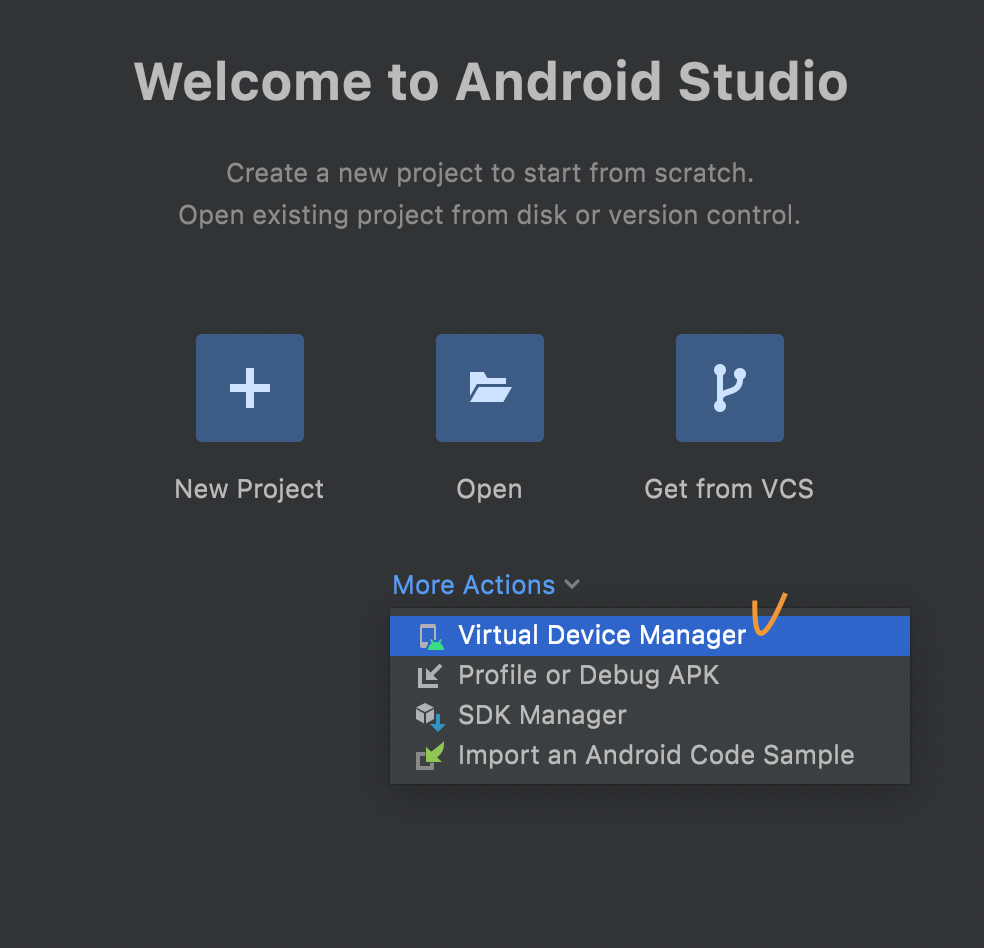
Task: Click the 'Open existing project from disk' line
Action: 489,215
